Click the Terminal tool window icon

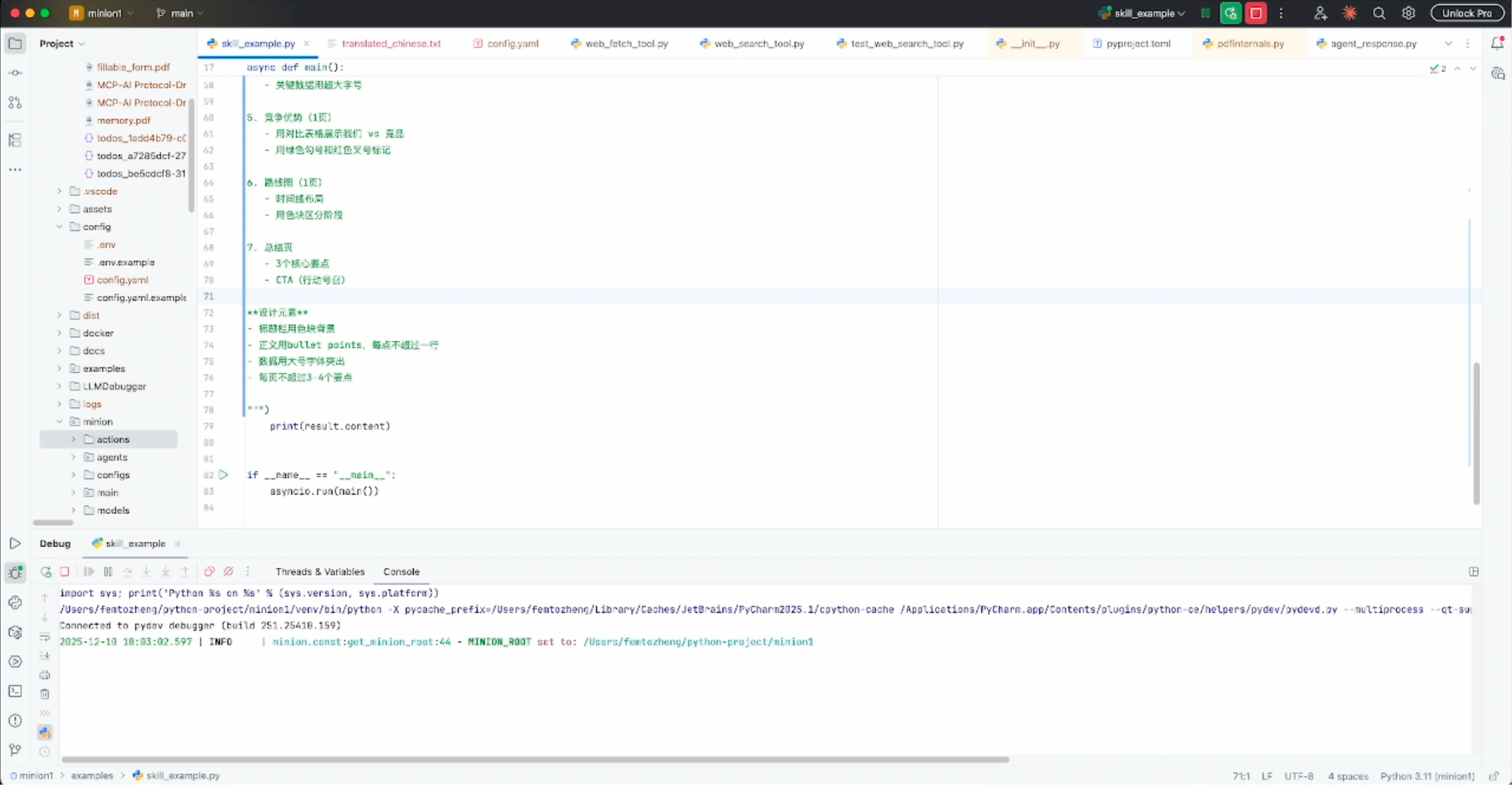[15, 691]
